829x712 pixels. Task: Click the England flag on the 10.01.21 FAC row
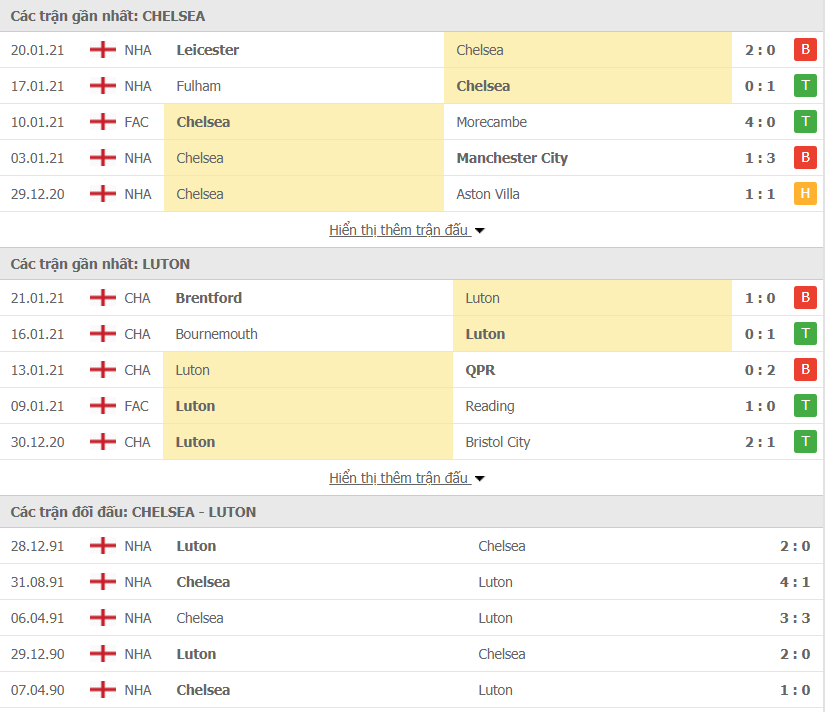(103, 122)
